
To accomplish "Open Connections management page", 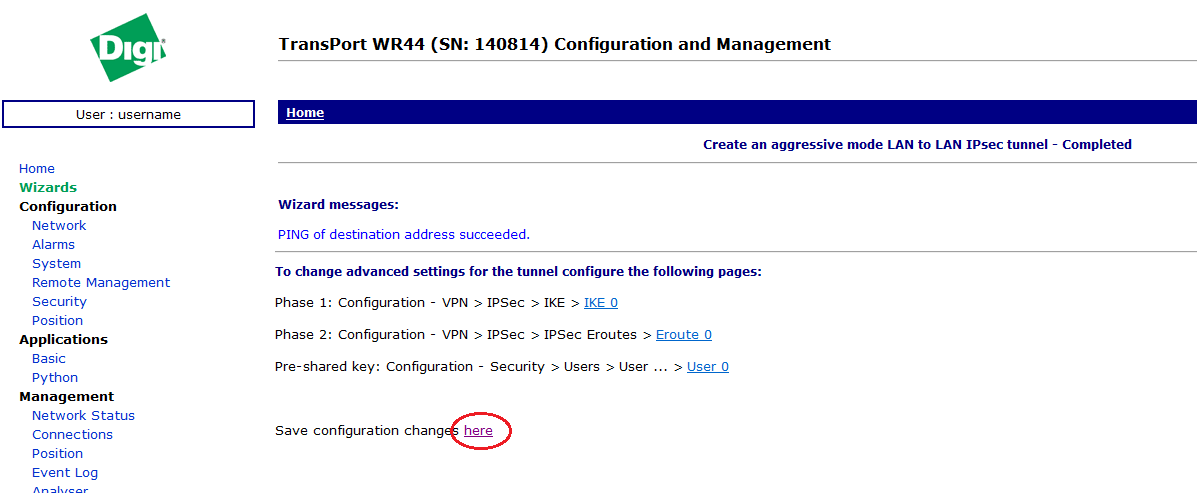I will point(72,435).
